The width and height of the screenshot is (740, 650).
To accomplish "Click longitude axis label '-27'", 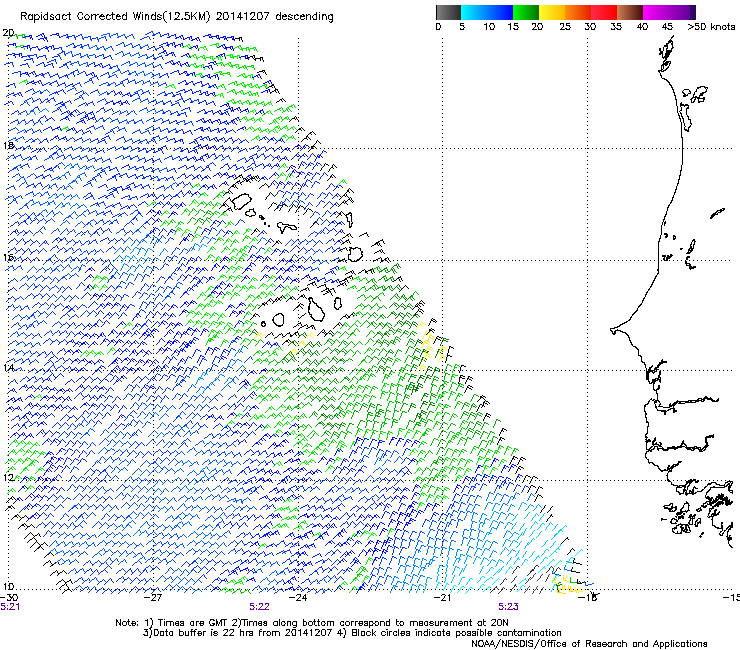I will pos(153,597).
